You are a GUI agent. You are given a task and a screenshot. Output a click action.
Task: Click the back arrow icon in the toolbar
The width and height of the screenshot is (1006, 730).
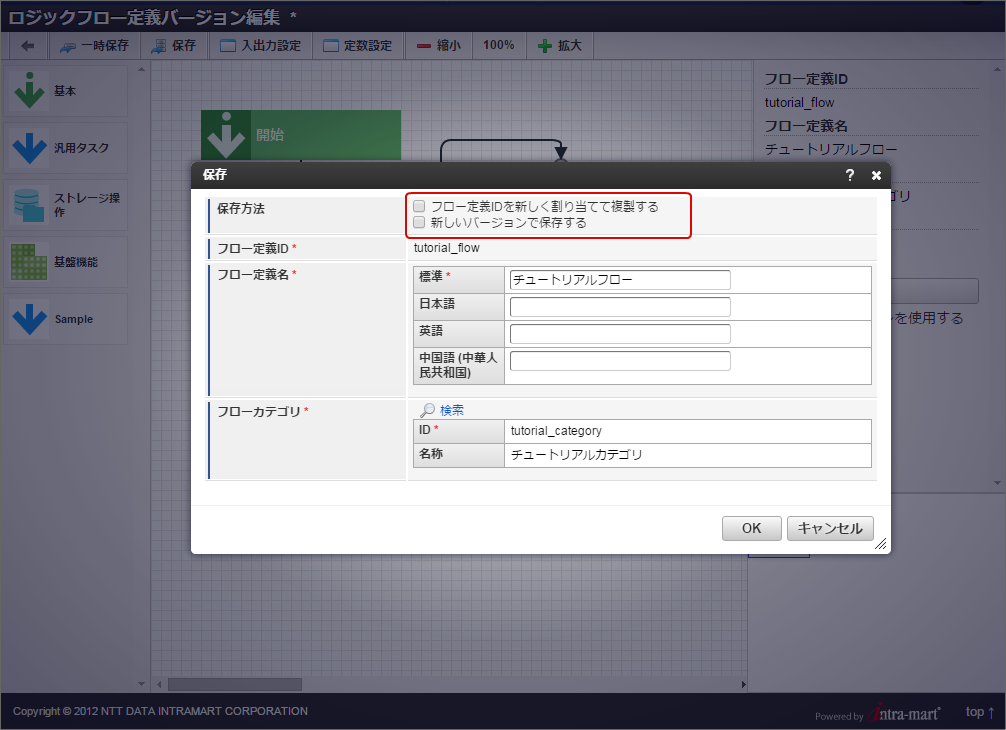point(27,45)
